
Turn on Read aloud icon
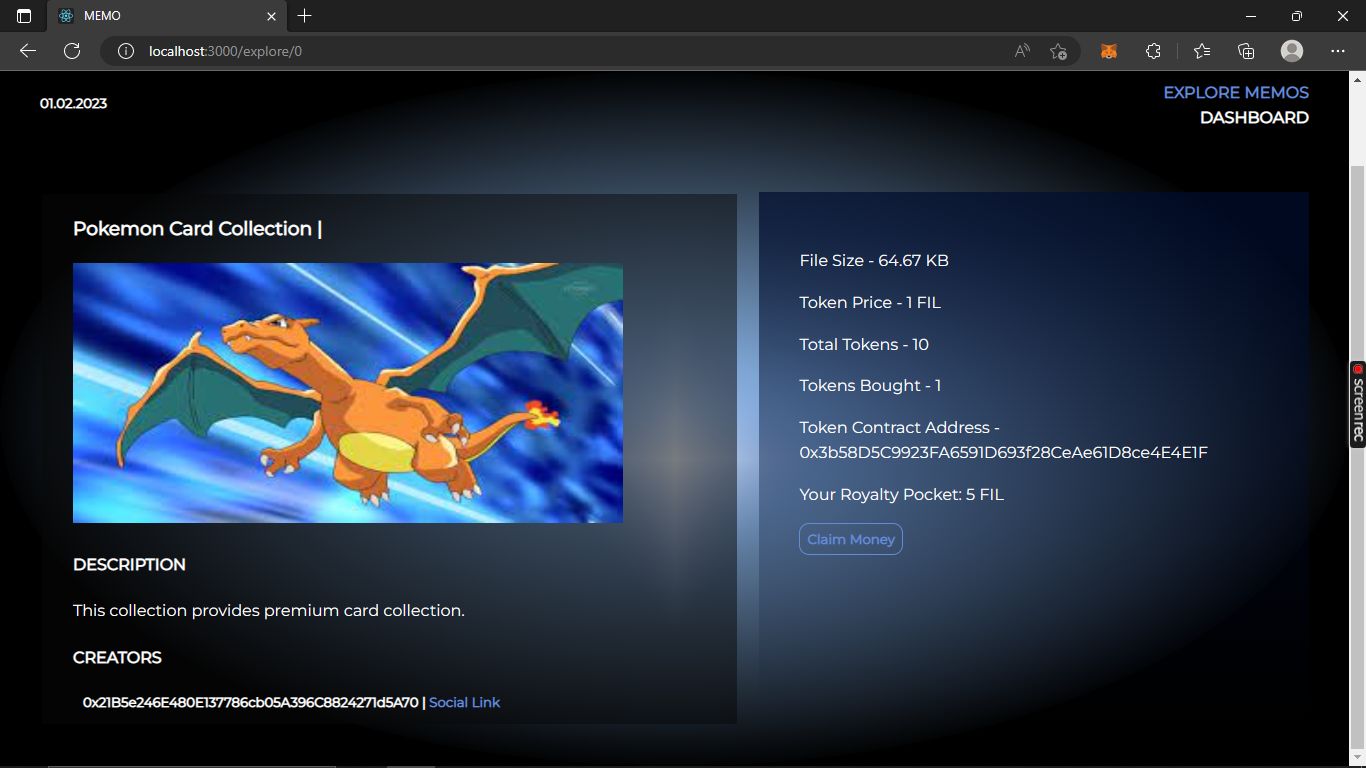tap(1022, 51)
